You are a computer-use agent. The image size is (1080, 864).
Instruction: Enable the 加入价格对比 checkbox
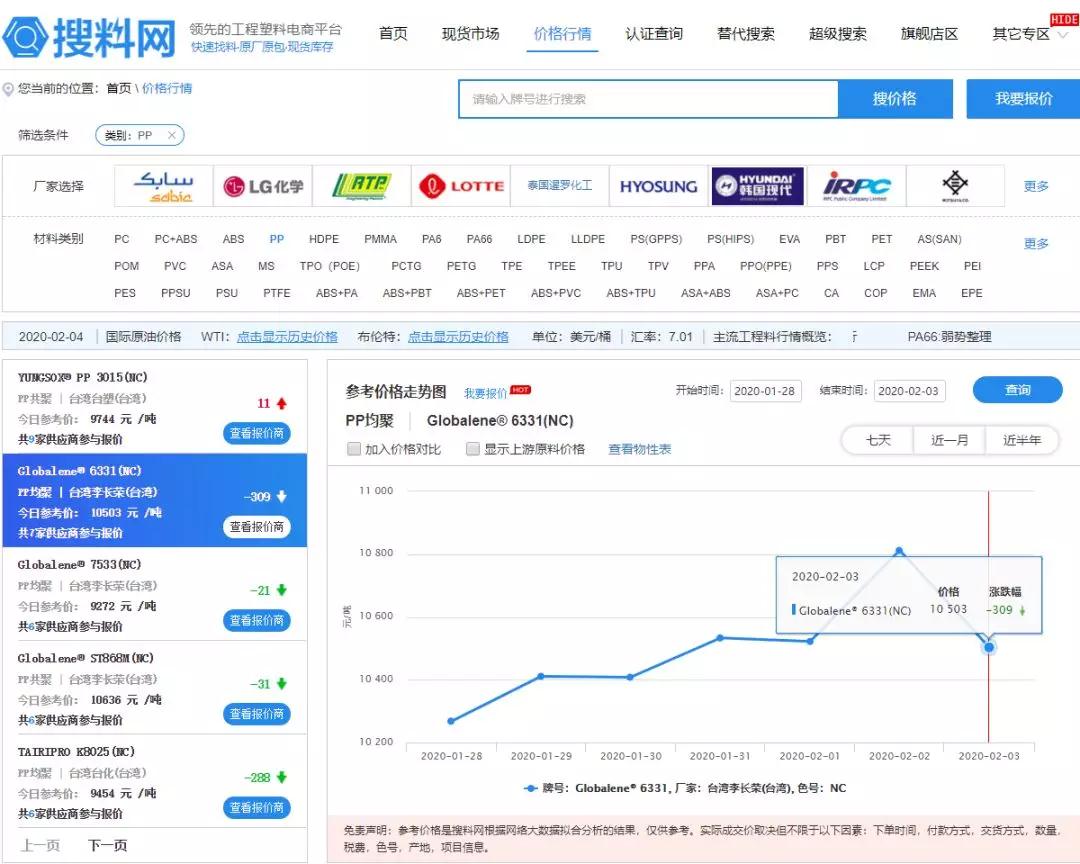click(x=354, y=450)
